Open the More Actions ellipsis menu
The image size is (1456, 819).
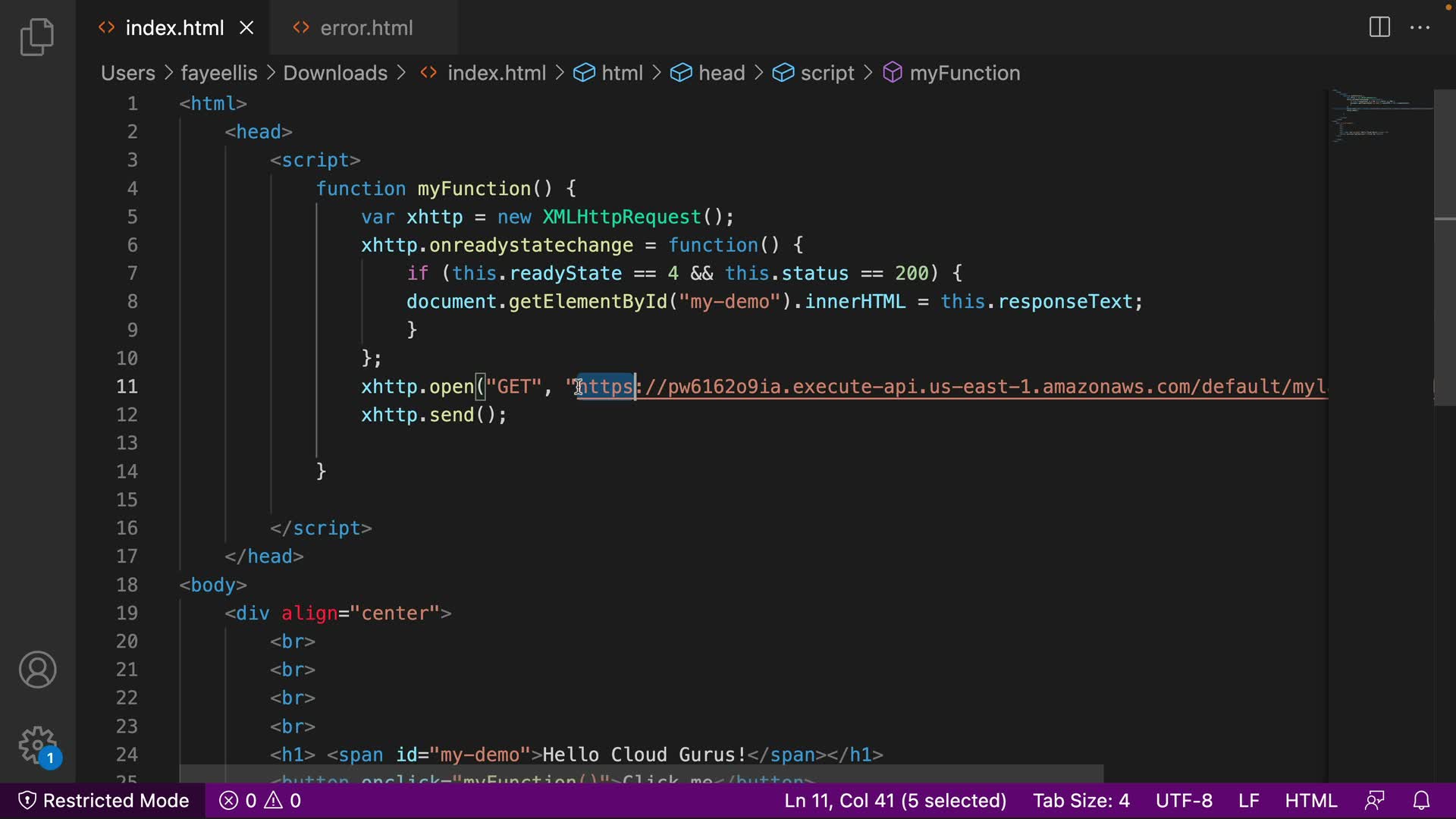tap(1420, 27)
